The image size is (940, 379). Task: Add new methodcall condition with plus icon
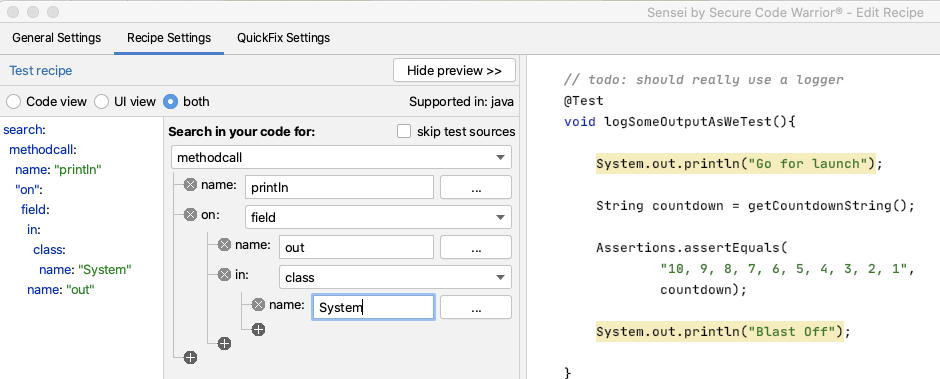coord(191,357)
